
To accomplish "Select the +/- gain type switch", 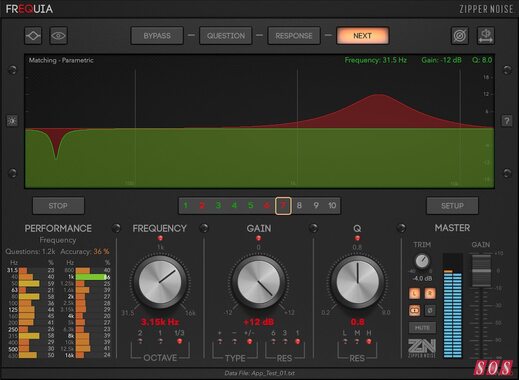I will [x=249, y=341].
